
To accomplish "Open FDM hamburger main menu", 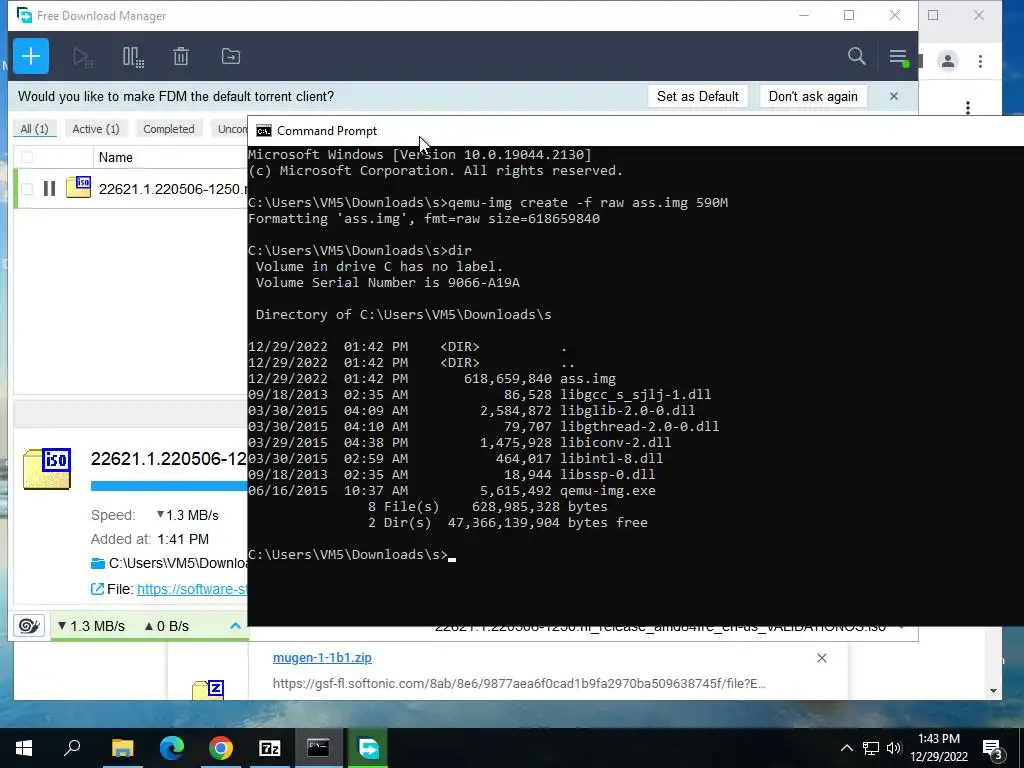I will tap(899, 57).
